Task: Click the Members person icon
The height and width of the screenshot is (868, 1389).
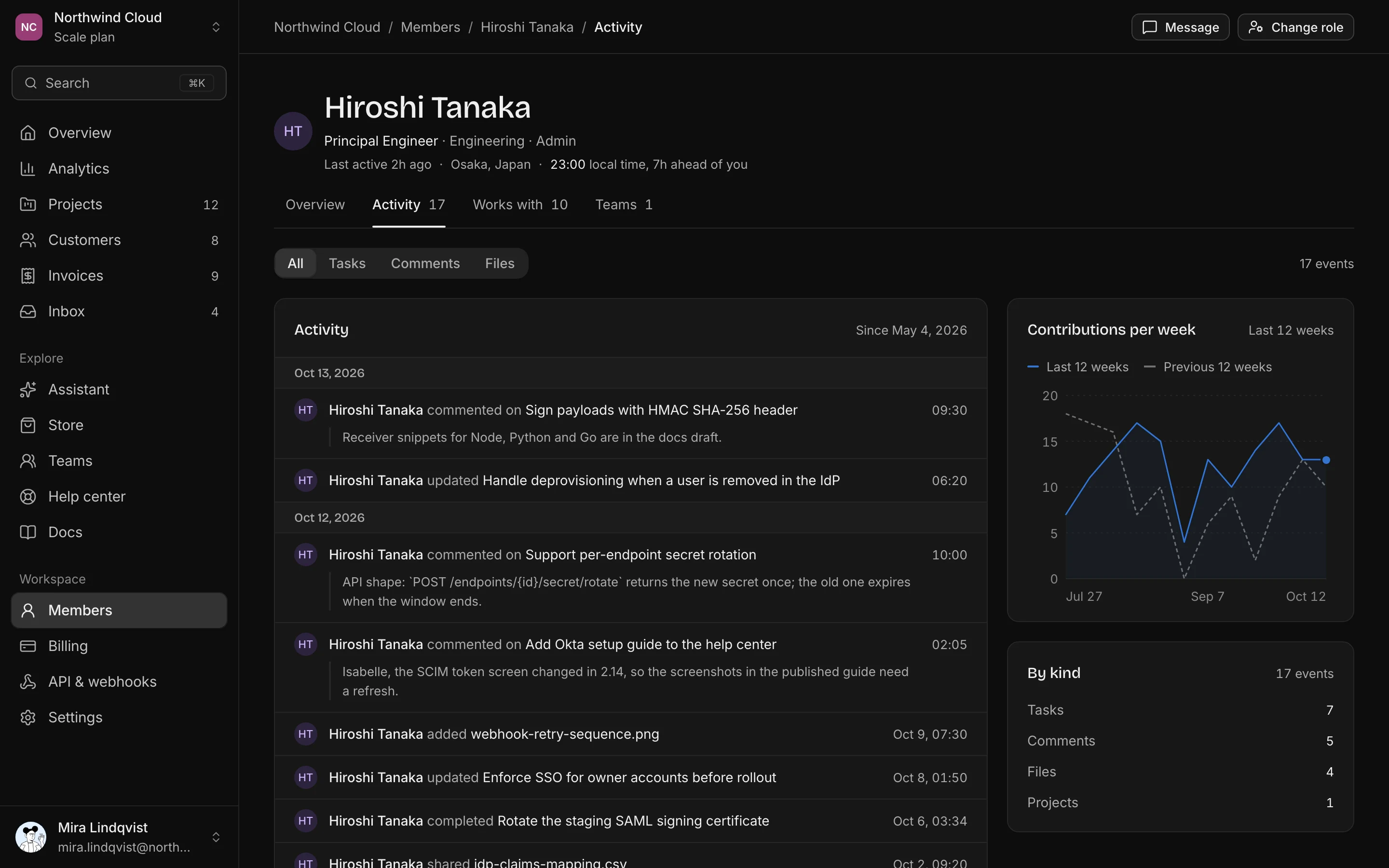Action: click(27, 610)
